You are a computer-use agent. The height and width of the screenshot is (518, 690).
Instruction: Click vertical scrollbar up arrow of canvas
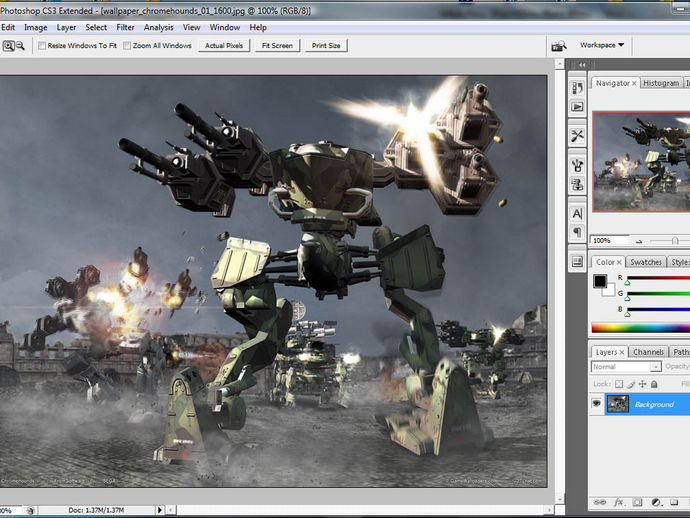[560, 65]
